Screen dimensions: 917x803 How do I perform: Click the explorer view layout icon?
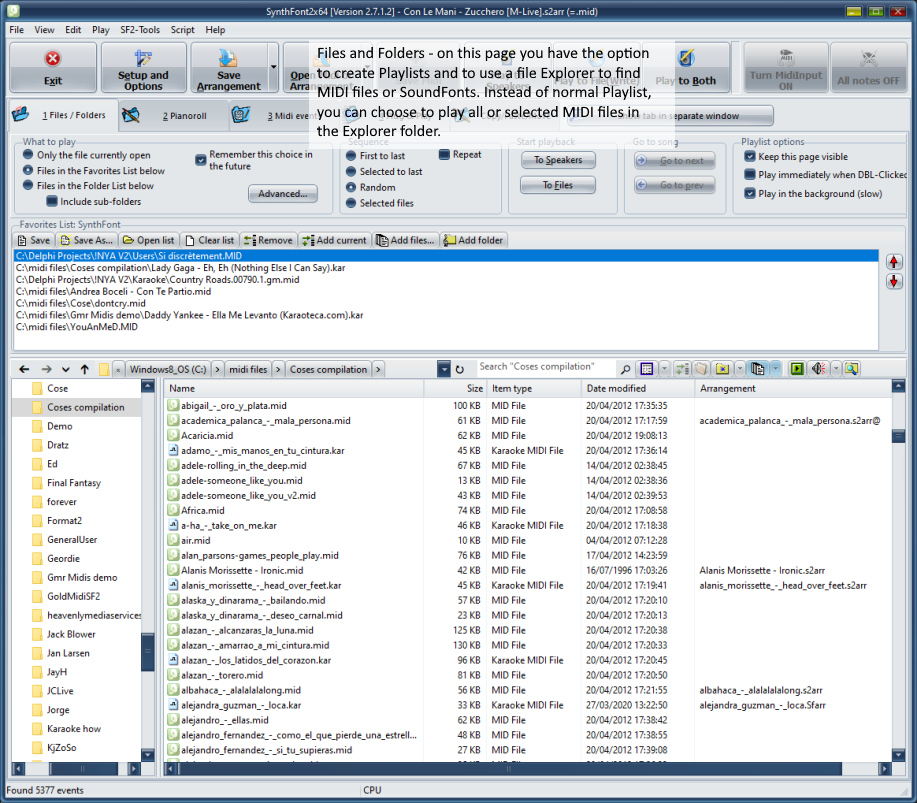[x=646, y=368]
